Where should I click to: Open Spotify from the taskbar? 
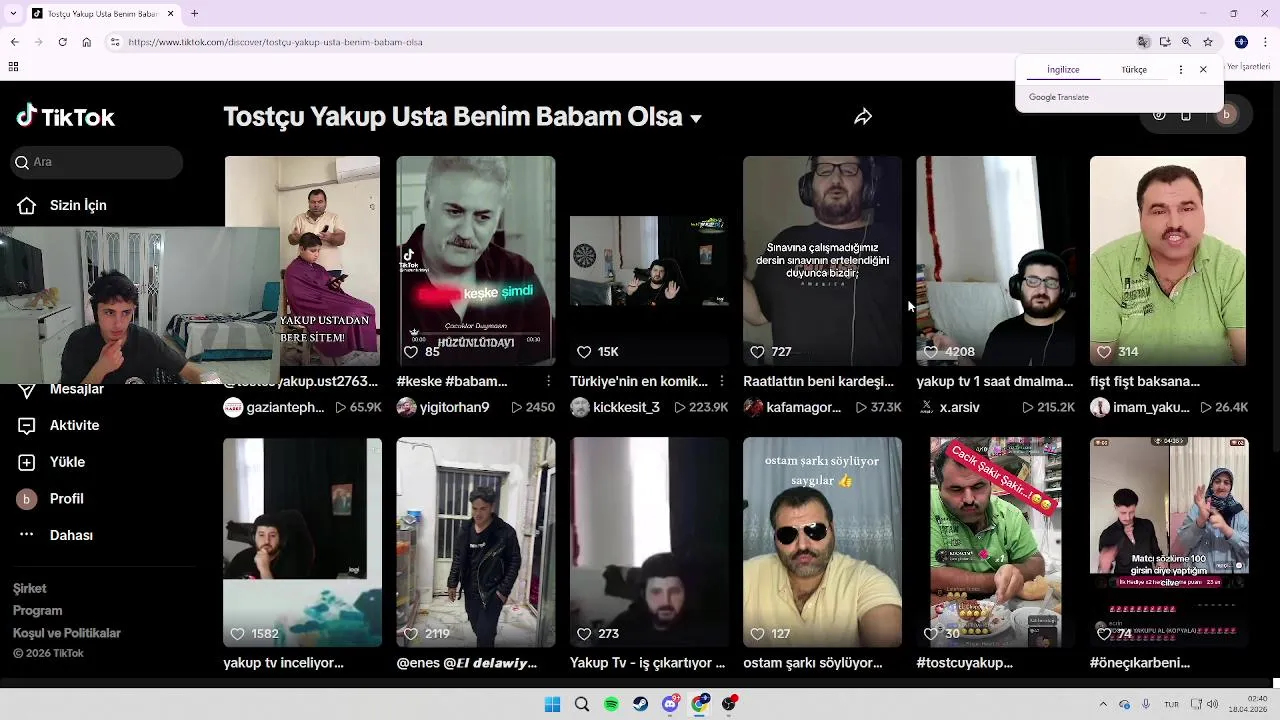[x=611, y=704]
